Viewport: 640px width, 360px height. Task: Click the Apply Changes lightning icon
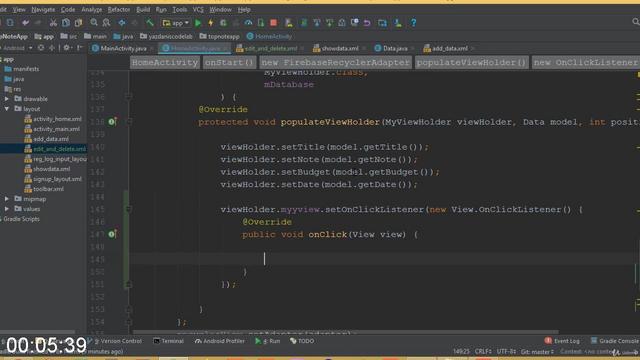(211, 23)
